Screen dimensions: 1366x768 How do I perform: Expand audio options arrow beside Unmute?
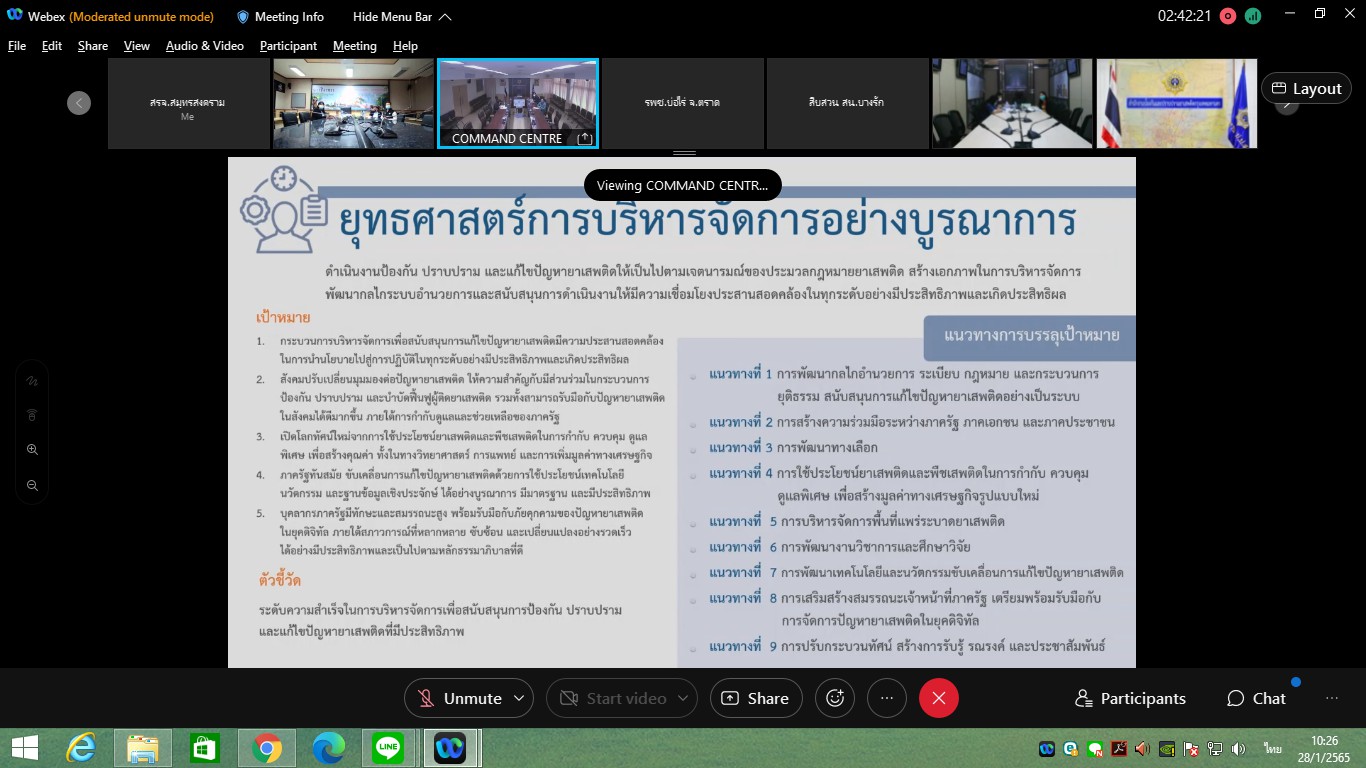518,698
